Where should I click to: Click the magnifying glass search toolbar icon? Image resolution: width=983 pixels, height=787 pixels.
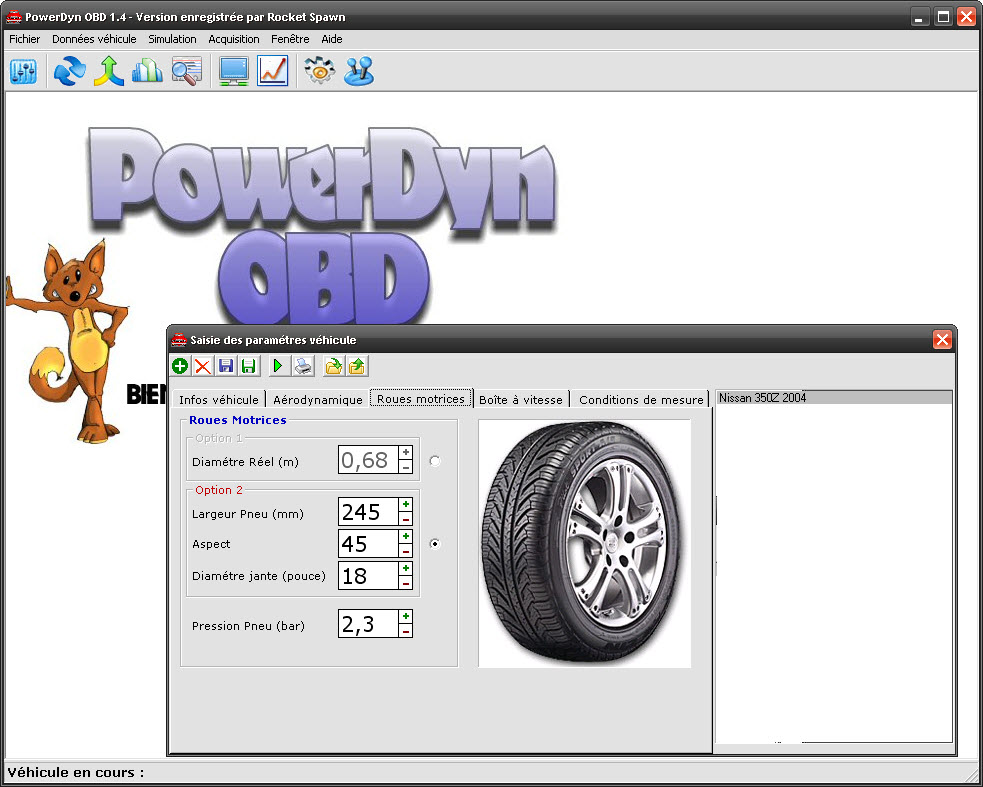[187, 71]
